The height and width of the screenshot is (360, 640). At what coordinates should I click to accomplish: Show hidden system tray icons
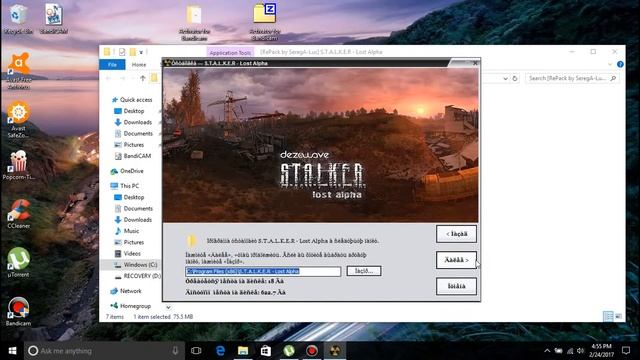click(547, 351)
